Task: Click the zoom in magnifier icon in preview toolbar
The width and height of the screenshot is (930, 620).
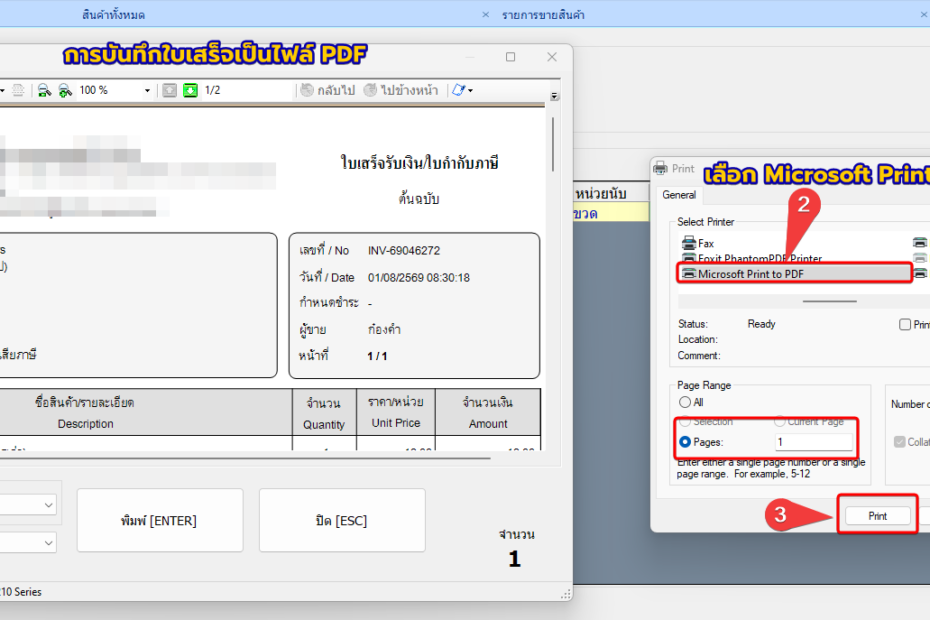Action: 65,90
